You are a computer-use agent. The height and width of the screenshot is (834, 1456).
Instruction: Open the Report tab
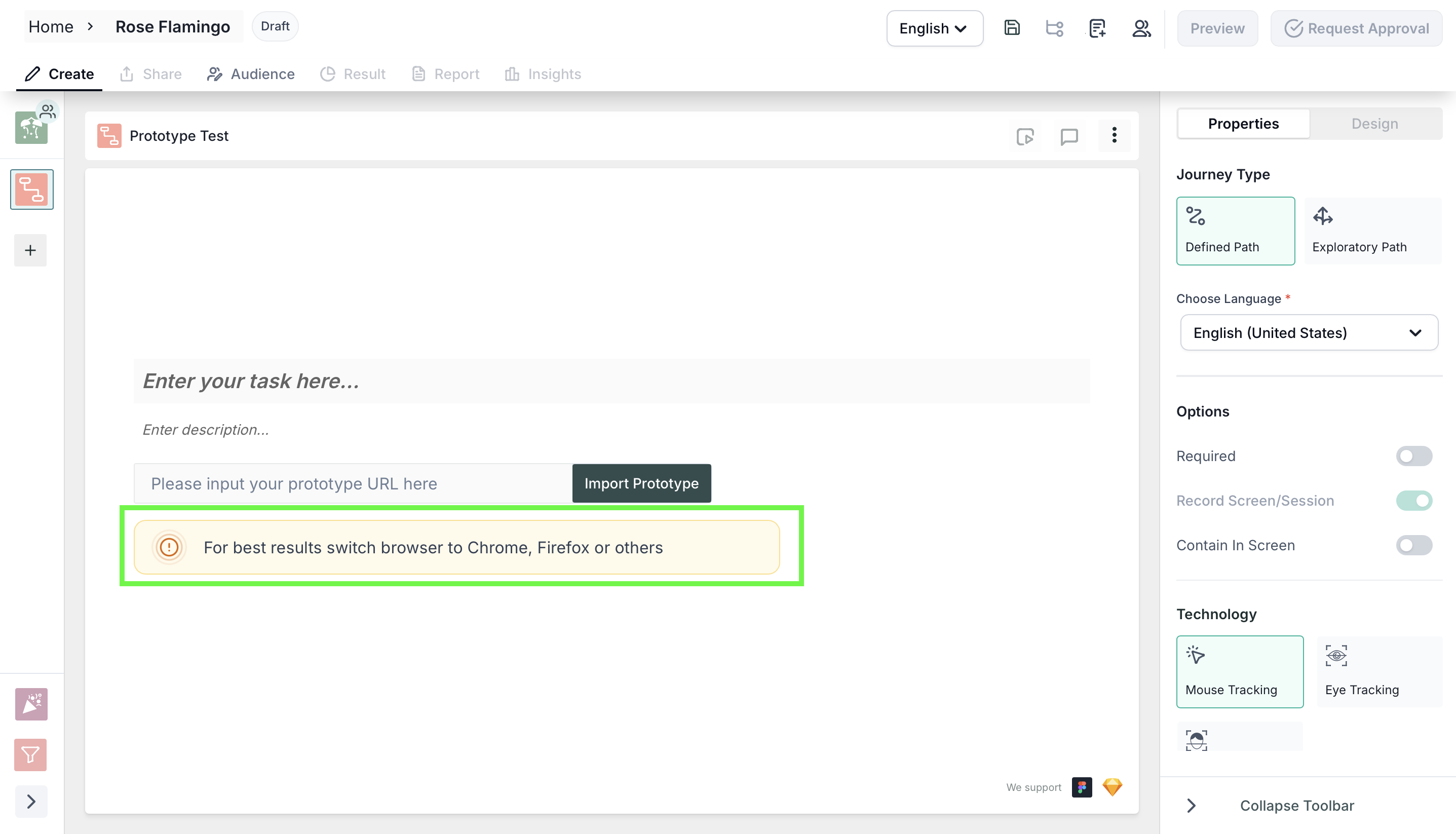(445, 74)
